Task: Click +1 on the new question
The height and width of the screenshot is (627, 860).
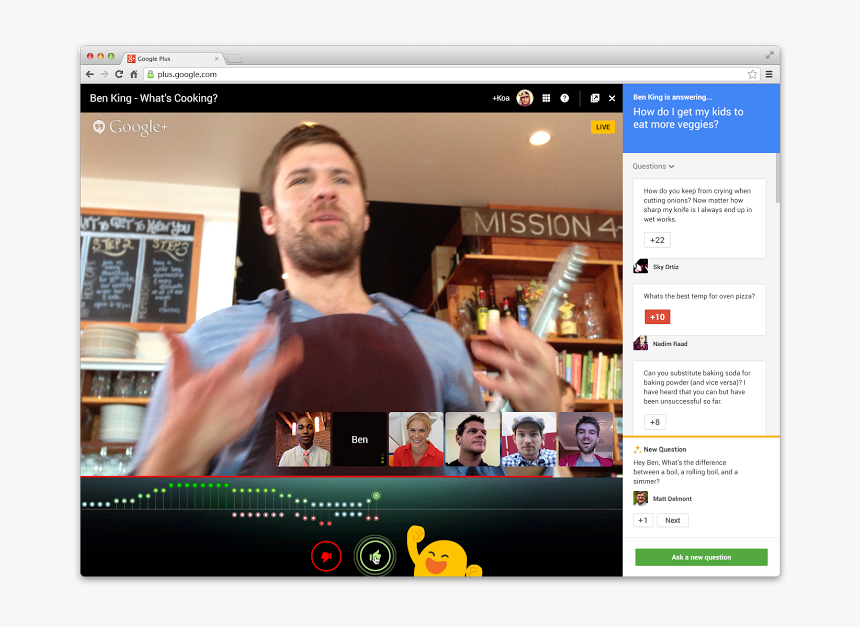Action: click(x=643, y=520)
